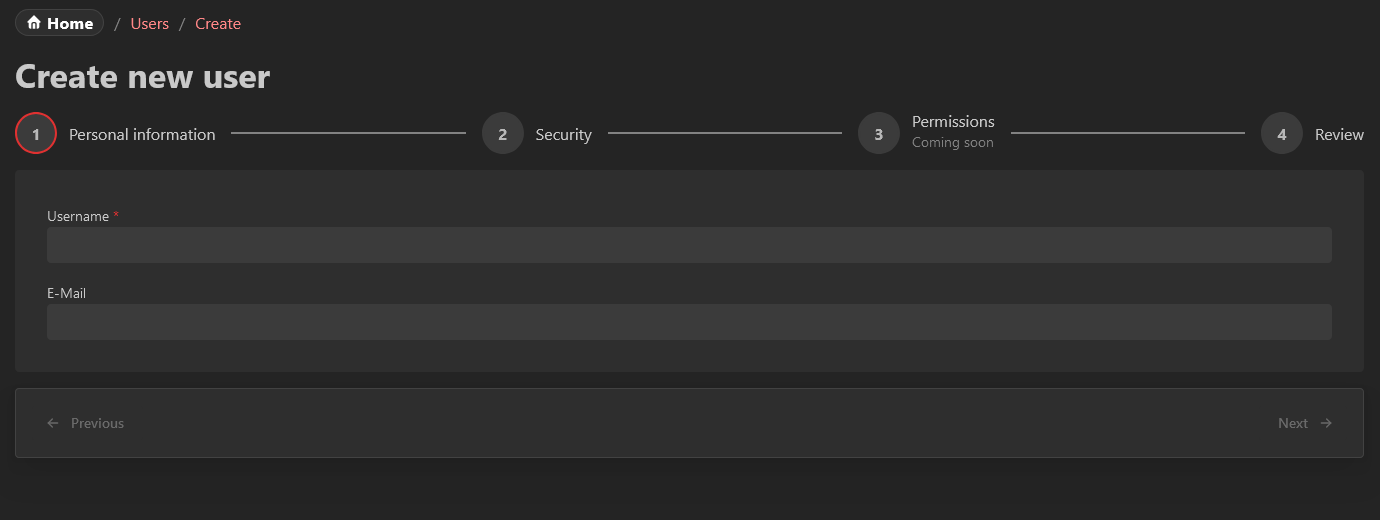Click the Personal information step label

tap(142, 135)
